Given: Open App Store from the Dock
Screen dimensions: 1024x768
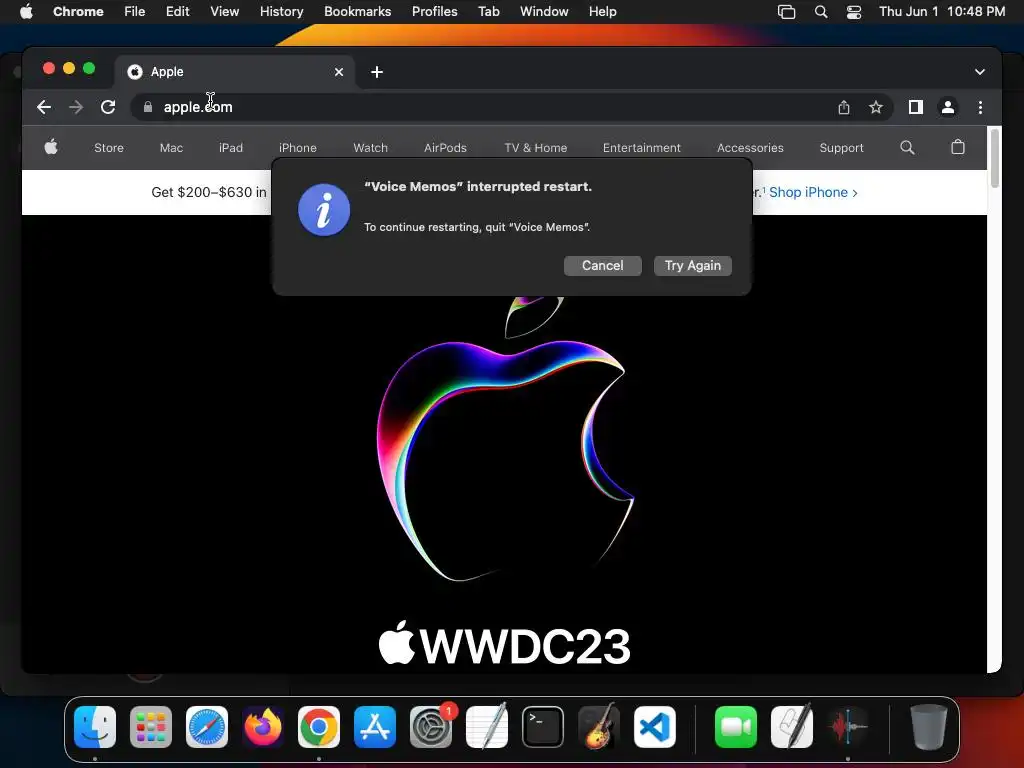Looking at the screenshot, I should pos(375,727).
